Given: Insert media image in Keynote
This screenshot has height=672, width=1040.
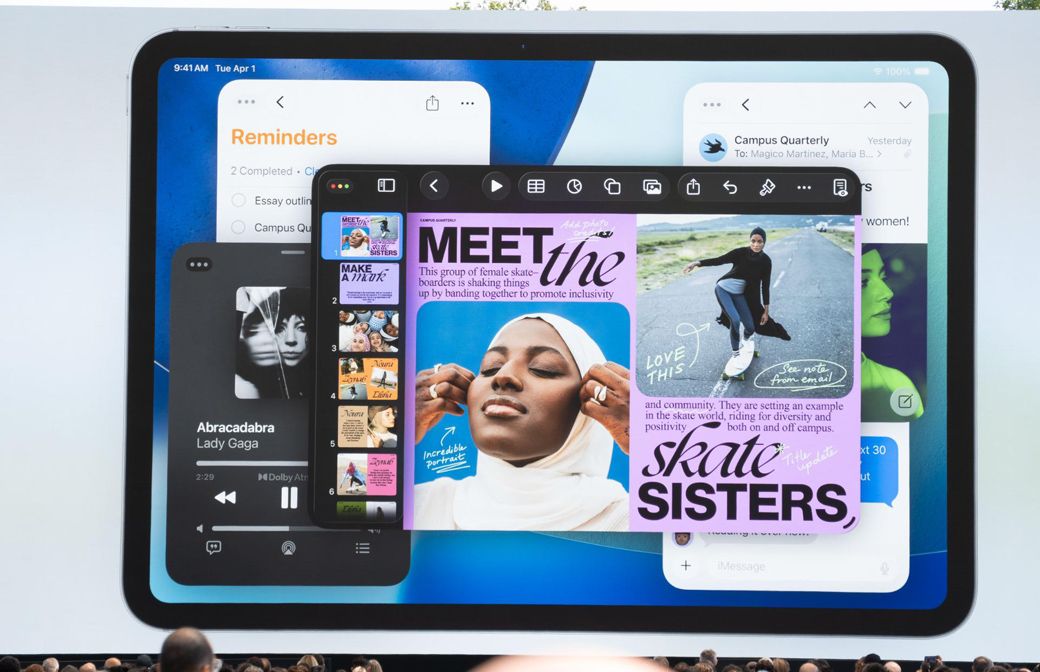Looking at the screenshot, I should pos(652,187).
